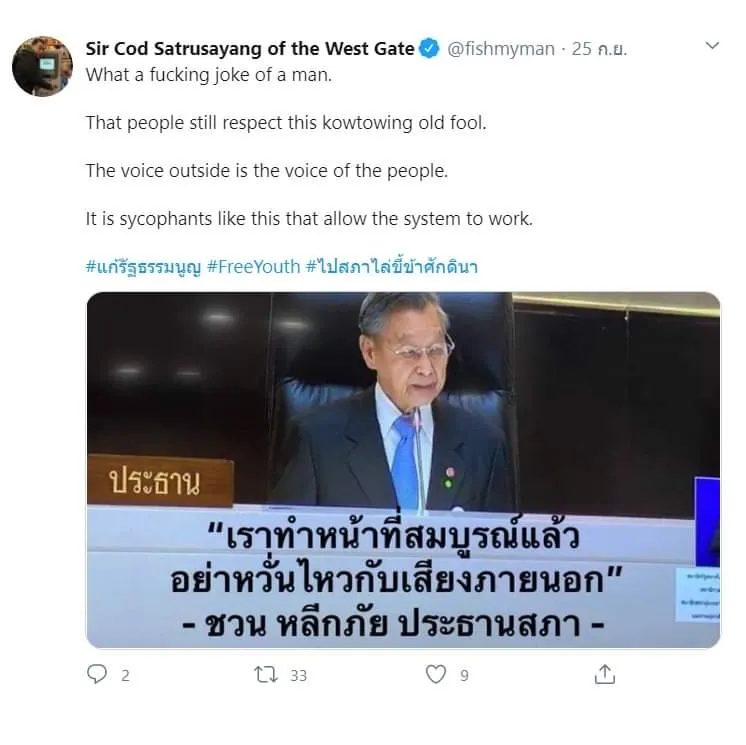This screenshot has width=746, height=745.
Task: Retweet using the retweet arrows icon
Action: pyautogui.click(x=266, y=675)
